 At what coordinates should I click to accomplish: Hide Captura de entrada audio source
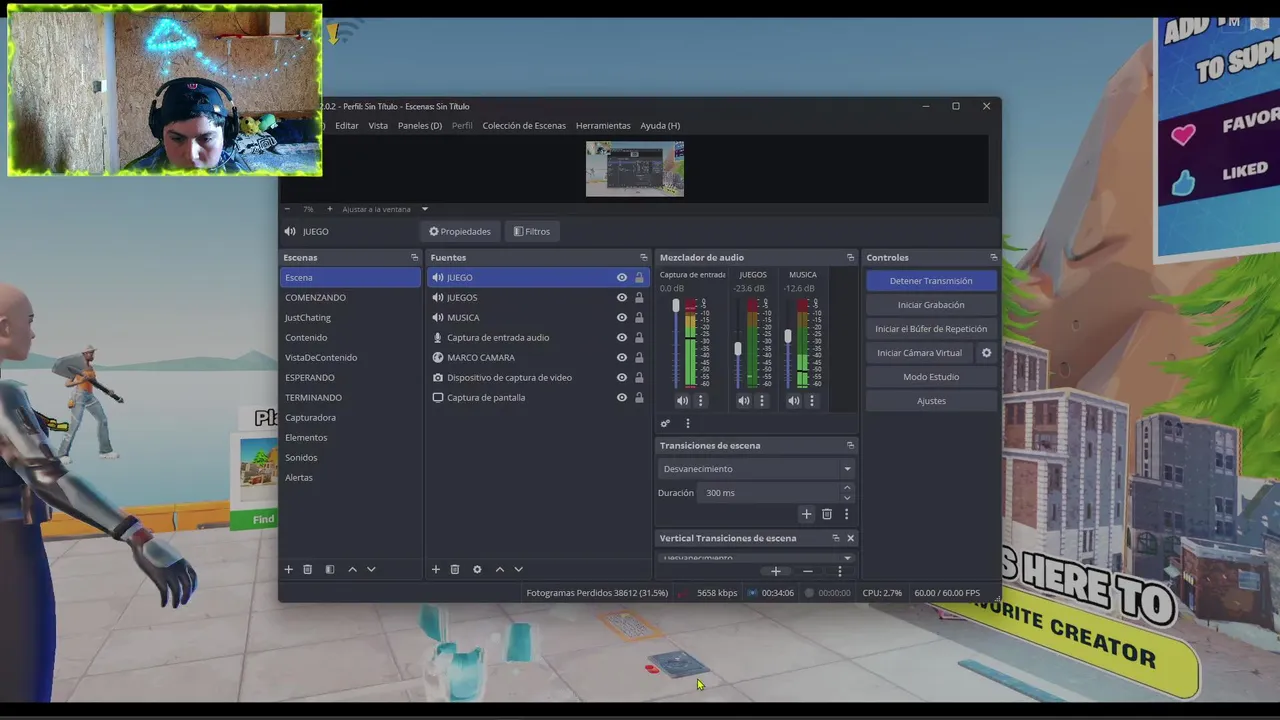(x=622, y=338)
